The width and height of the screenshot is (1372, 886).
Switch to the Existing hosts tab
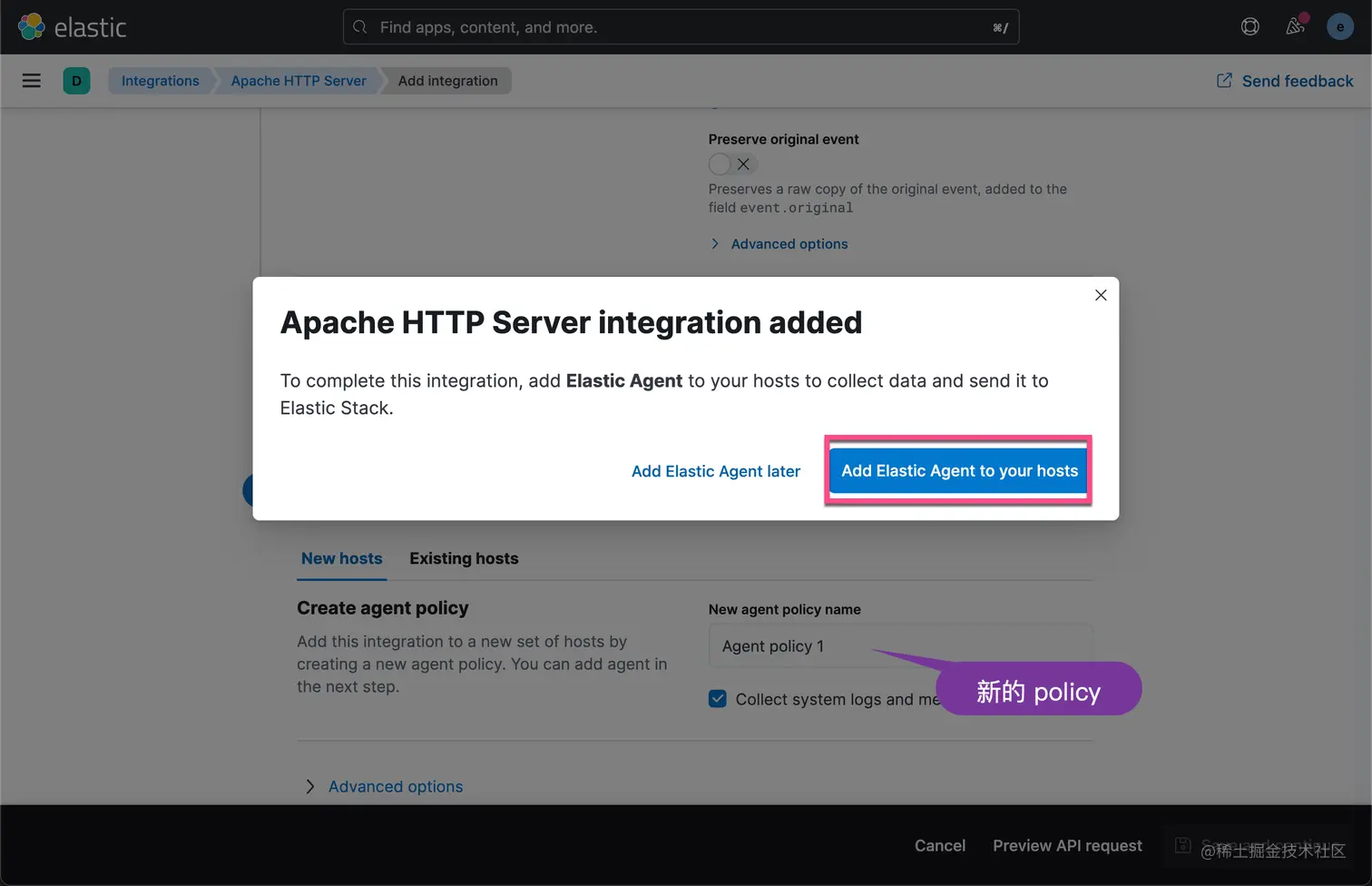point(464,558)
